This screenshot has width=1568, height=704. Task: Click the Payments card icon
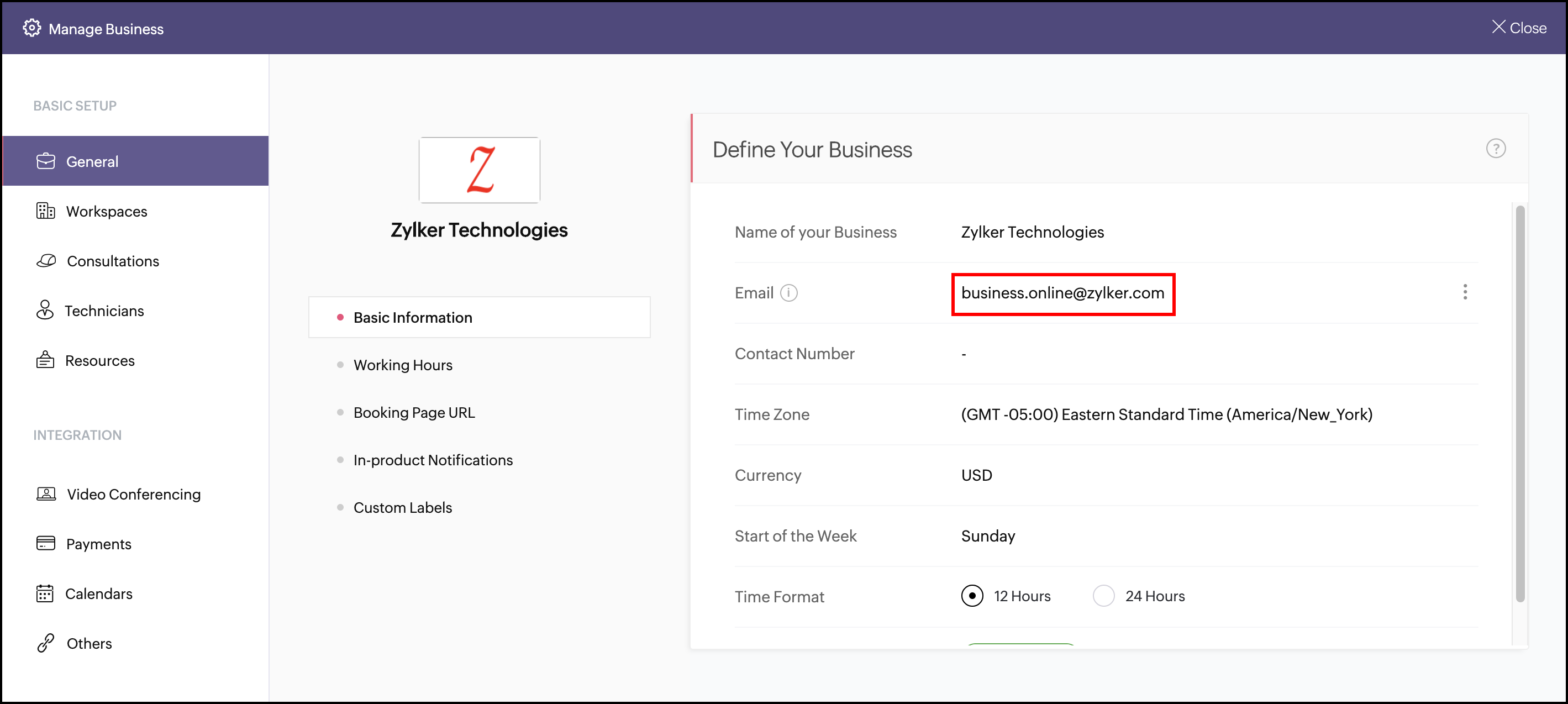click(46, 543)
